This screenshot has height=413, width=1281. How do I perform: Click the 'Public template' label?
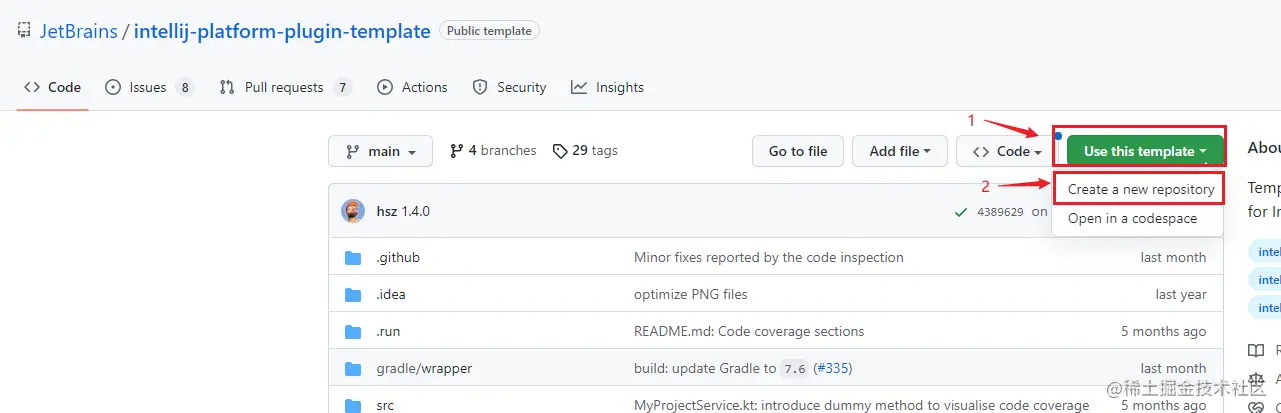[x=490, y=31]
